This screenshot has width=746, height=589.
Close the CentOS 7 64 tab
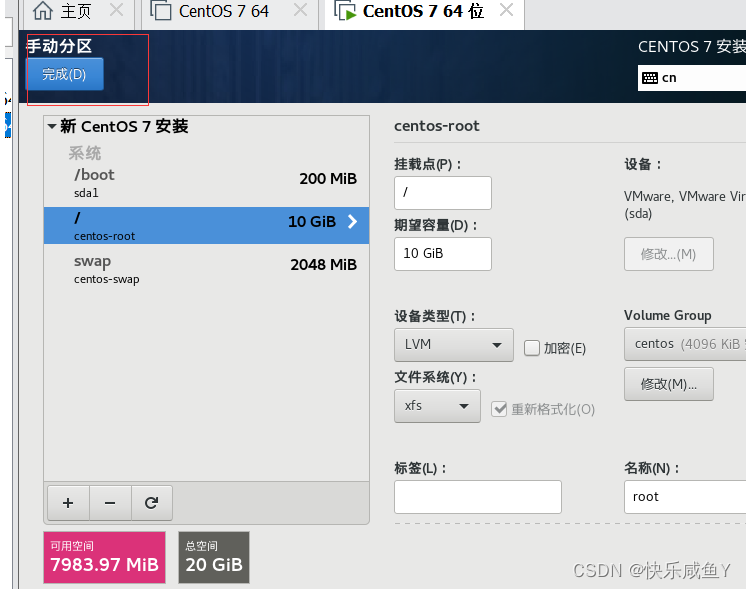(x=300, y=10)
